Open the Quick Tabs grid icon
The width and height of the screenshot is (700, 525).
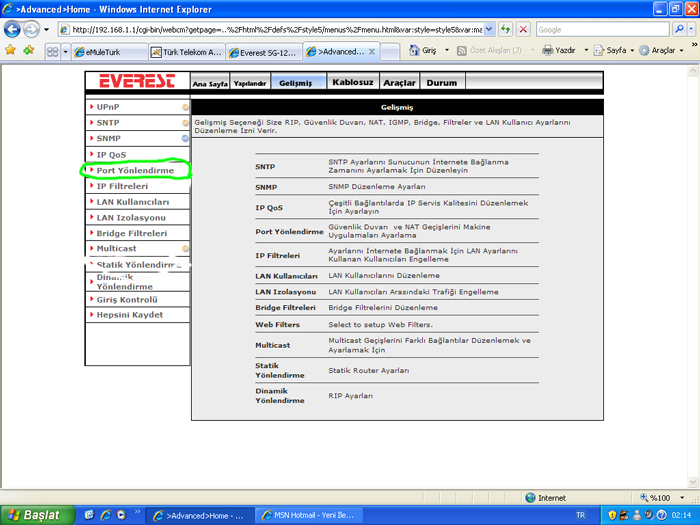point(53,52)
